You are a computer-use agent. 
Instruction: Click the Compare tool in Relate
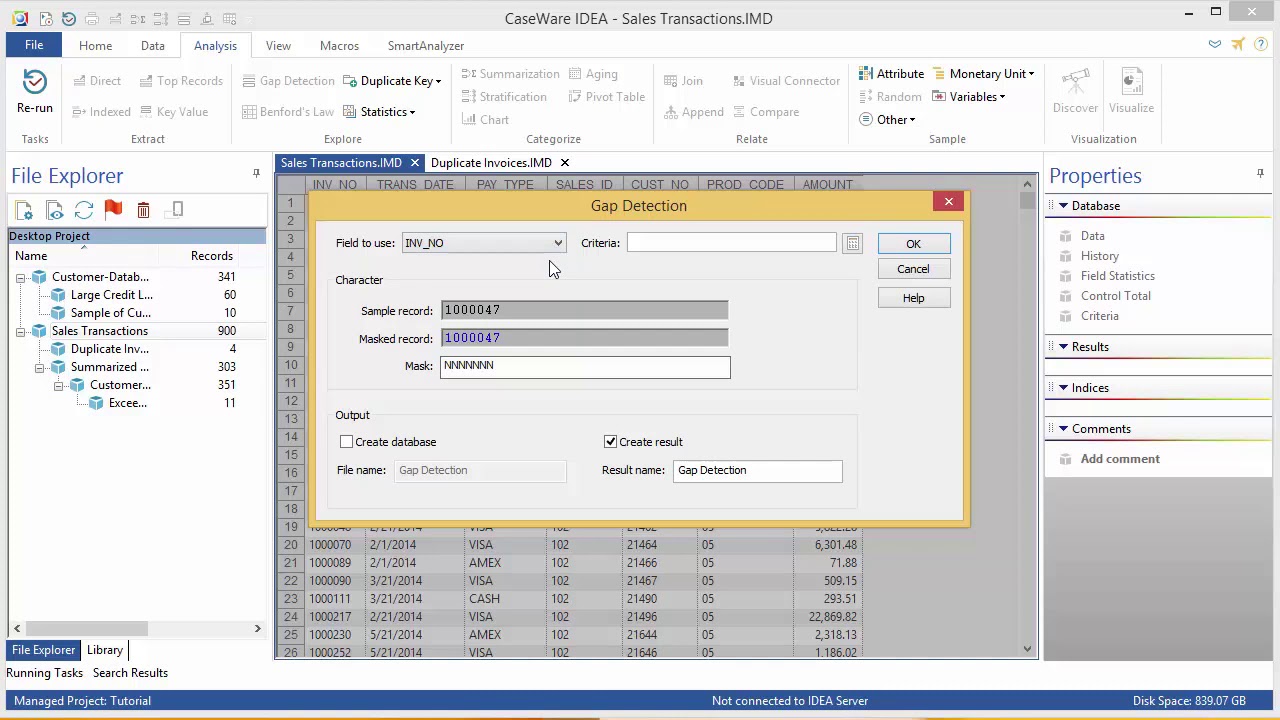(765, 112)
